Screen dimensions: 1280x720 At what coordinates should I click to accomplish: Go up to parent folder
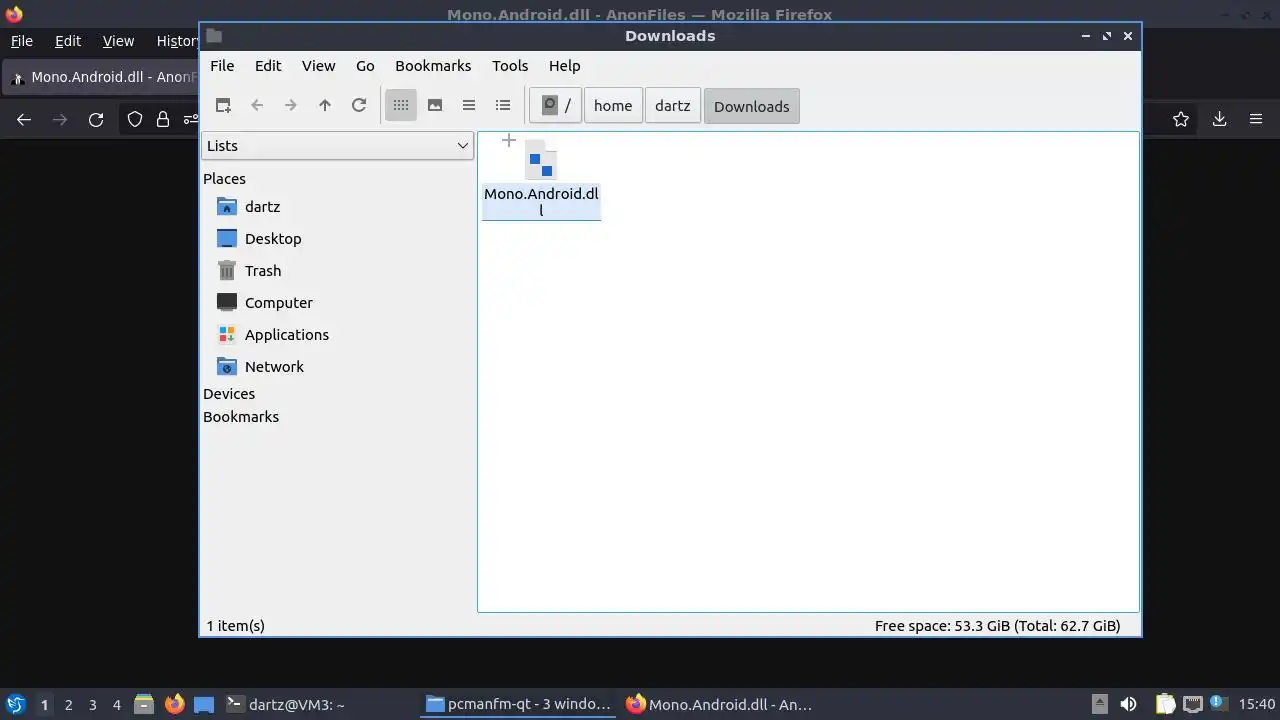325,105
